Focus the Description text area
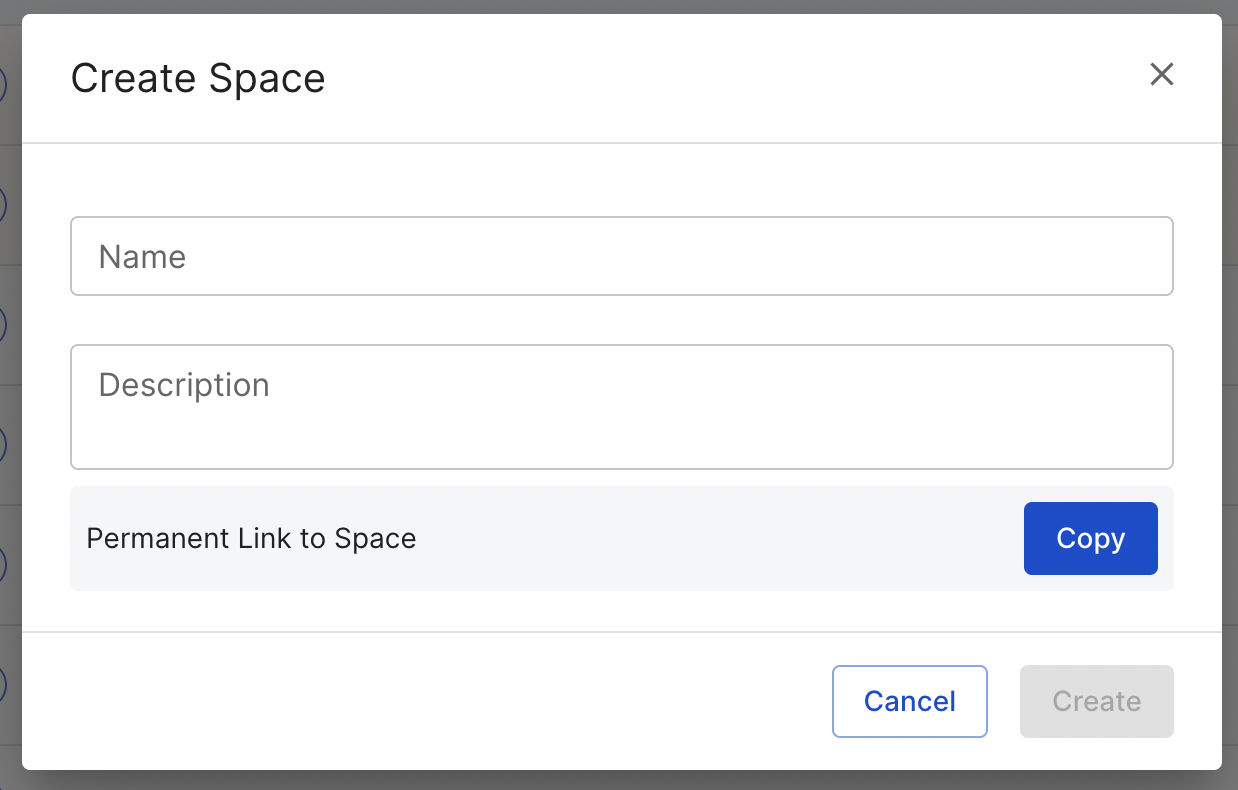Image resolution: width=1238 pixels, height=790 pixels. click(621, 407)
